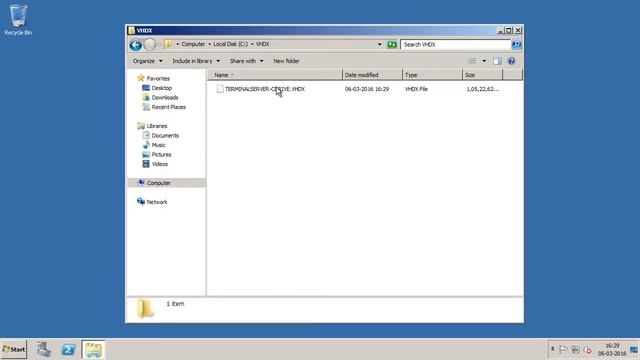Sort by the Size column

pos(482,75)
